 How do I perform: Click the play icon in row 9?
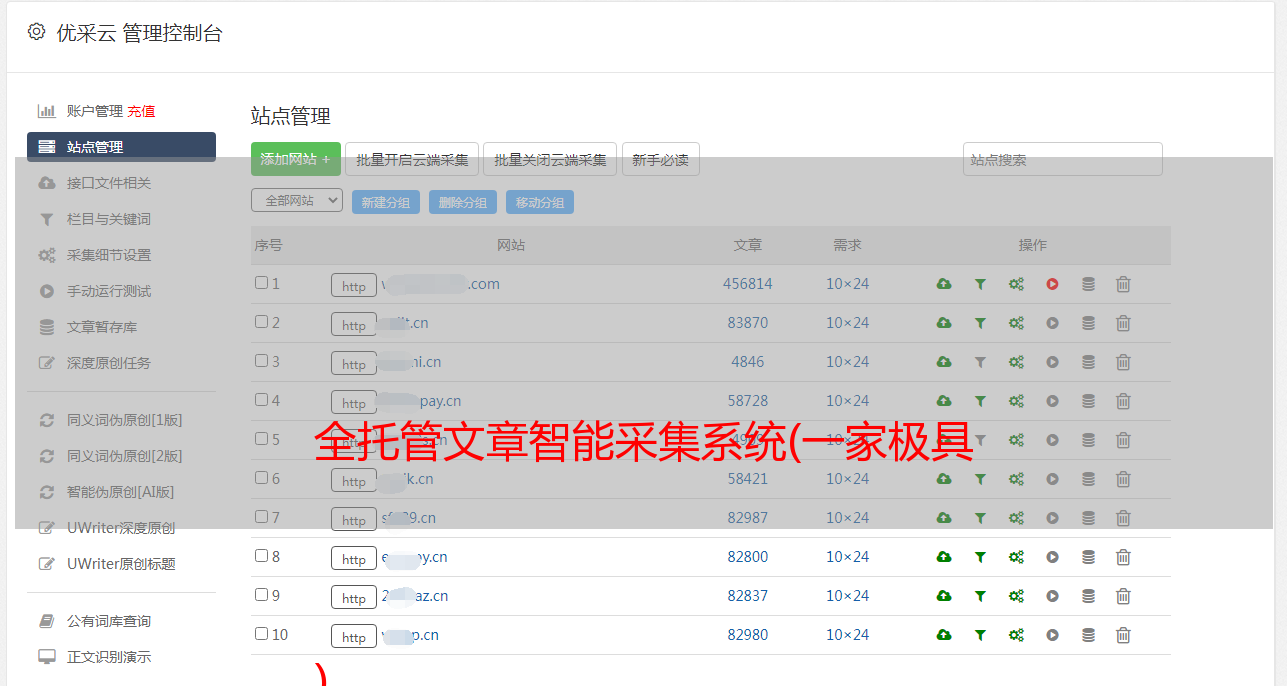tap(1052, 596)
